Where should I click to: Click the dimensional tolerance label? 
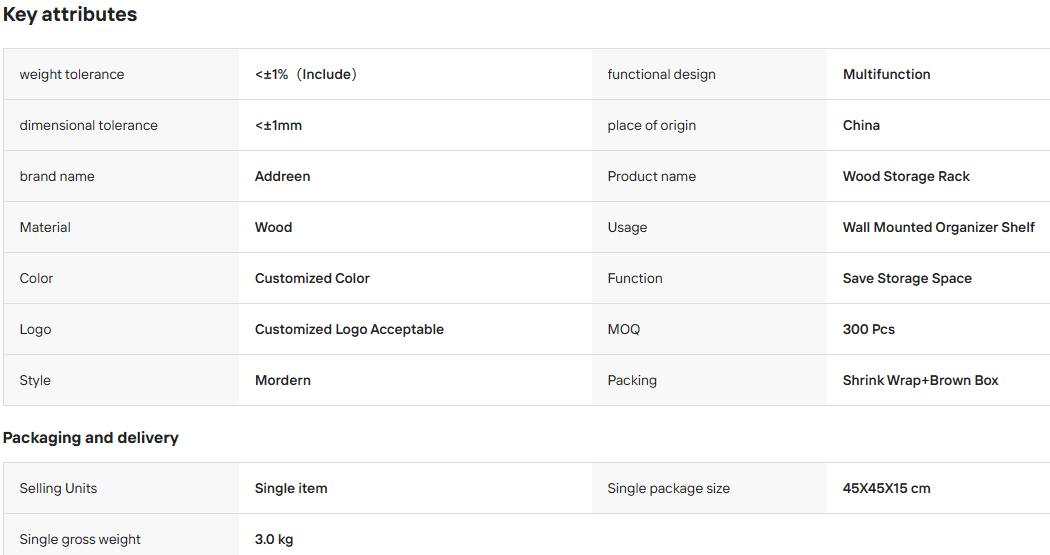pyautogui.click(x=88, y=125)
